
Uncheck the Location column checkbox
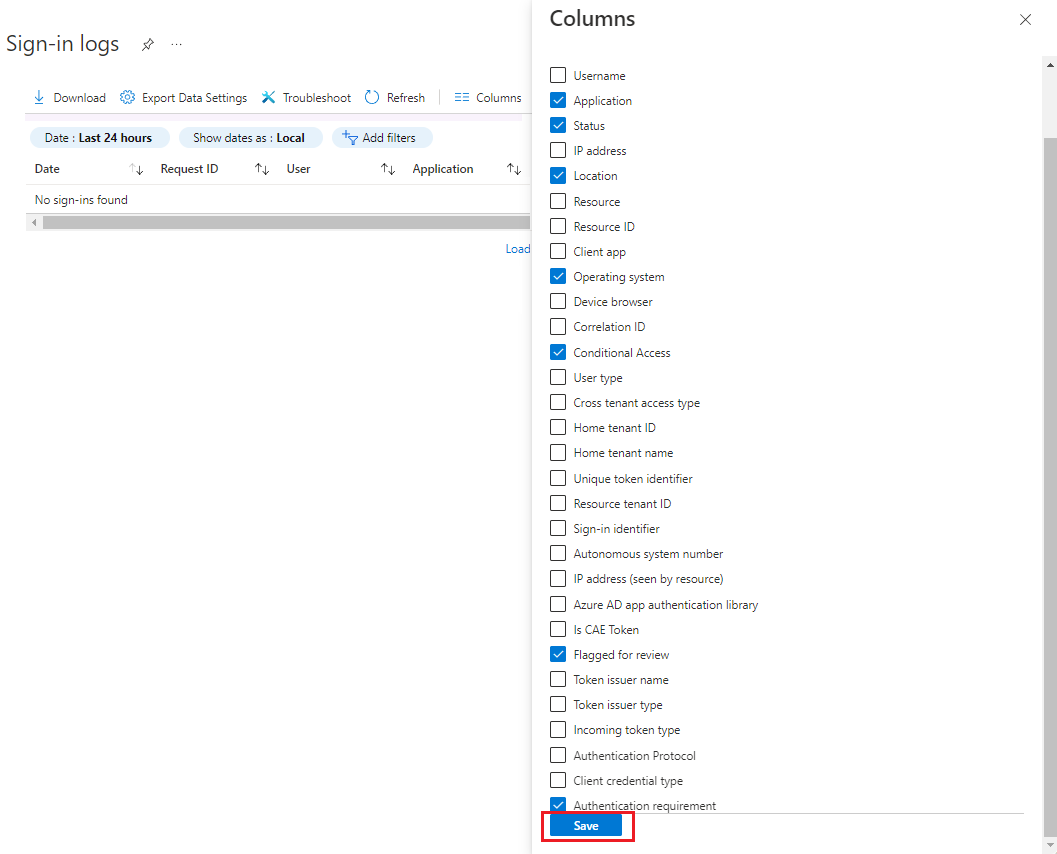pos(558,176)
